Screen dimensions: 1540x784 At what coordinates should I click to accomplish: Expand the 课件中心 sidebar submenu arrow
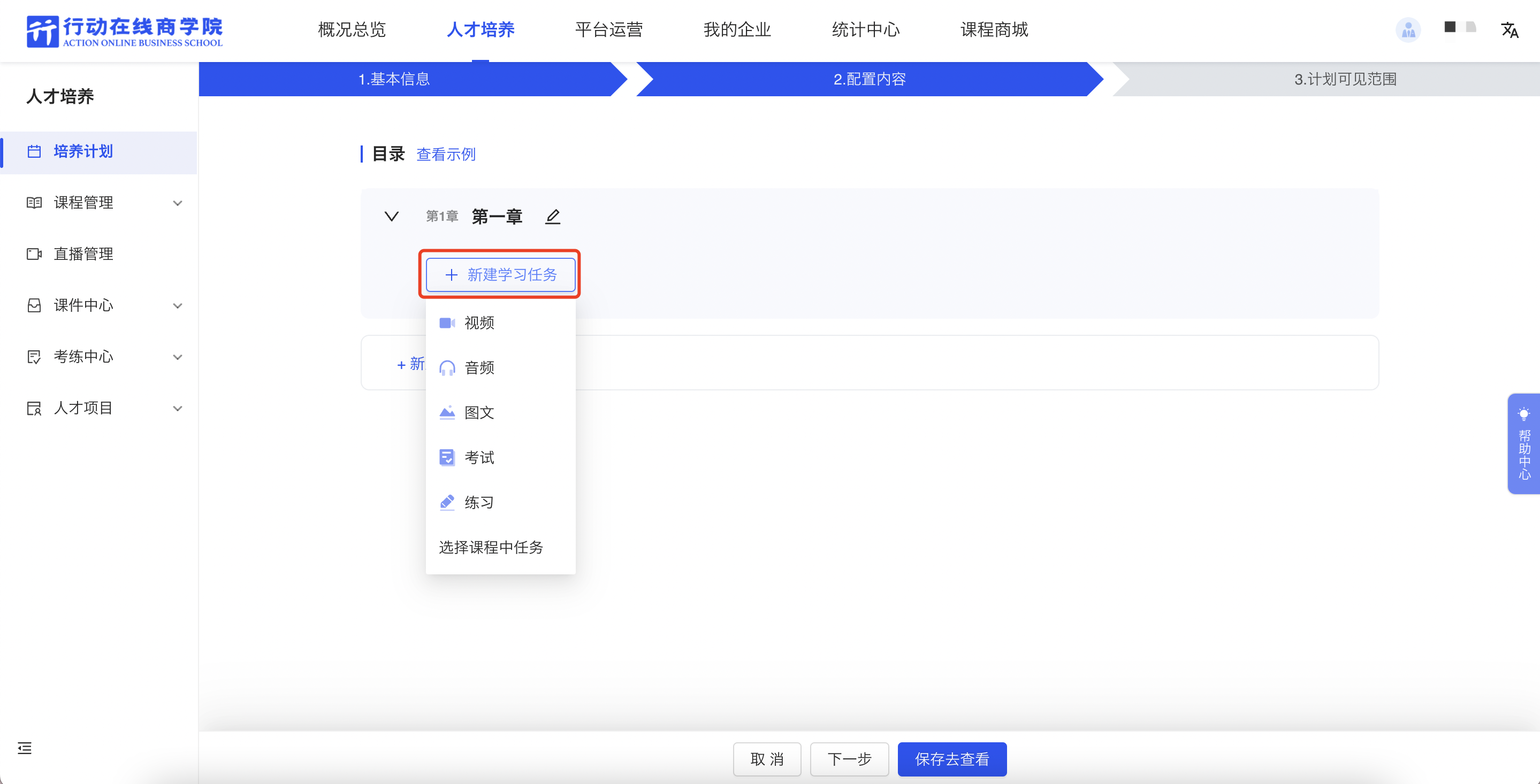[x=178, y=306]
